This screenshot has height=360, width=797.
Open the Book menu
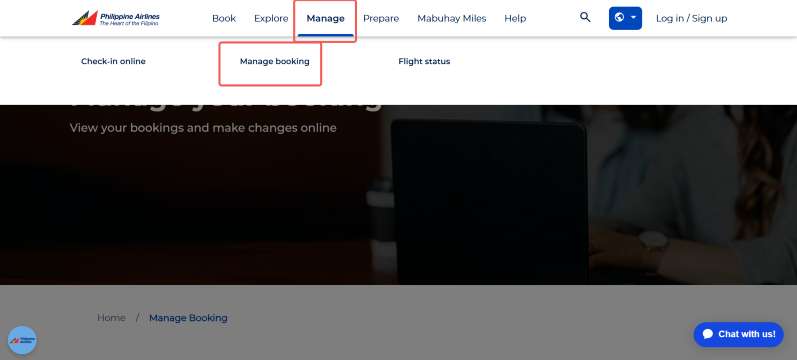[x=224, y=18]
